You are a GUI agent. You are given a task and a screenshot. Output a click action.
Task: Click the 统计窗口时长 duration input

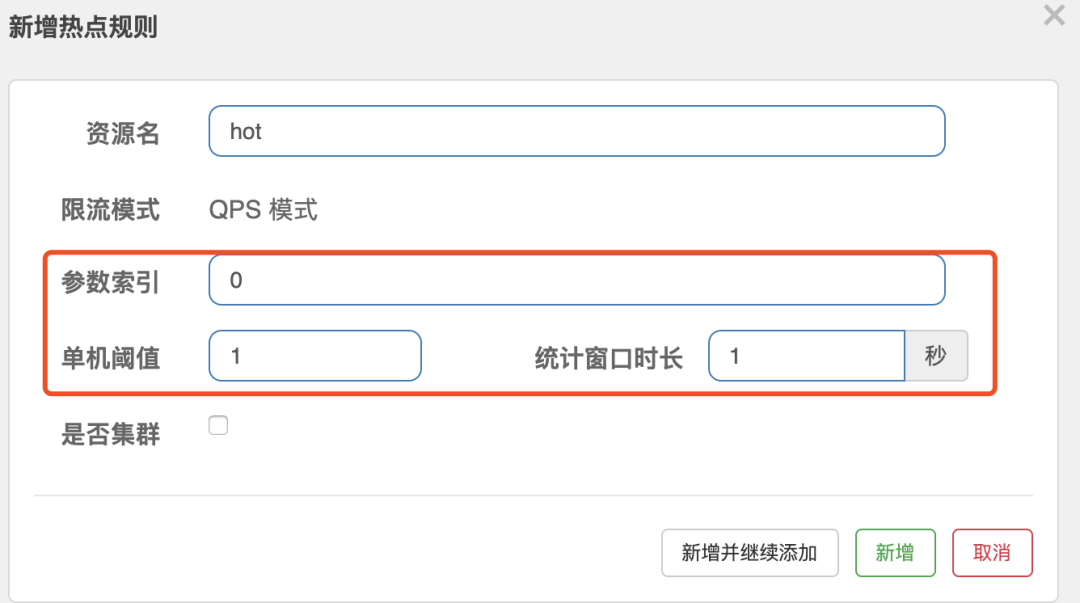click(x=807, y=356)
